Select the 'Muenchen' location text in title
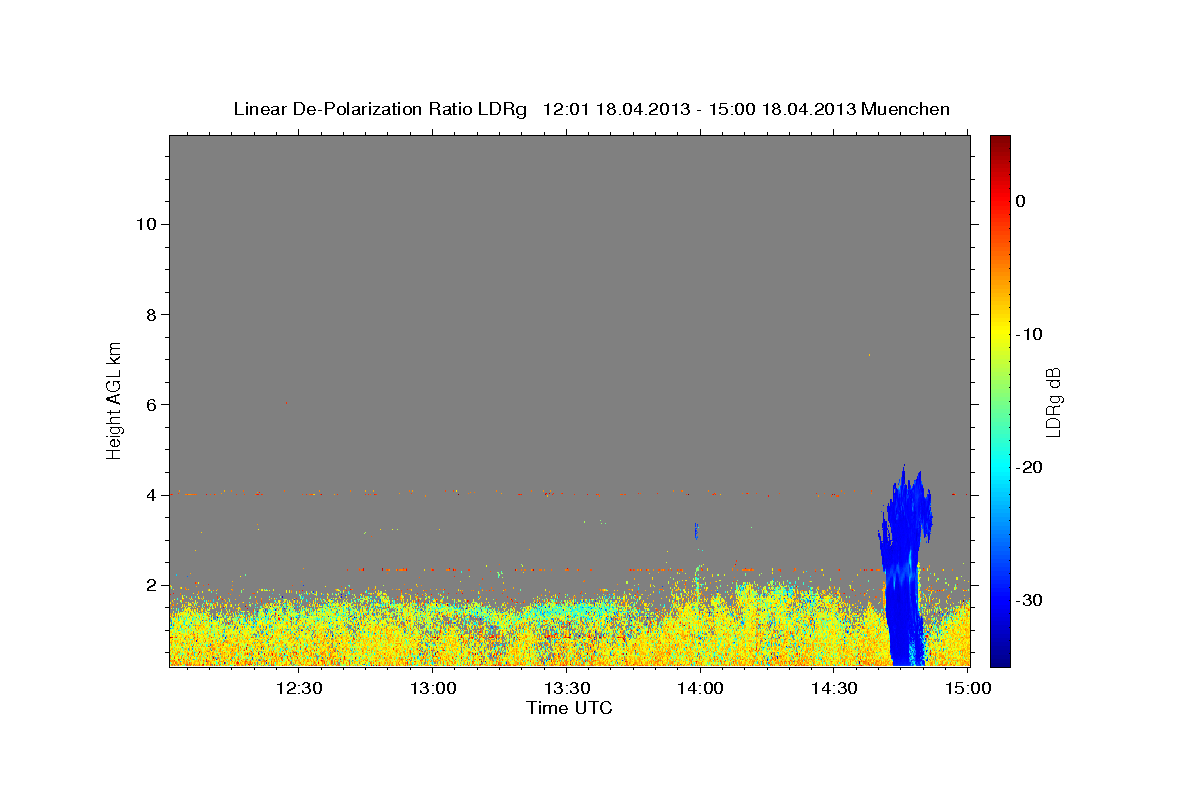Viewport: 1200px width, 800px height. pos(907,109)
